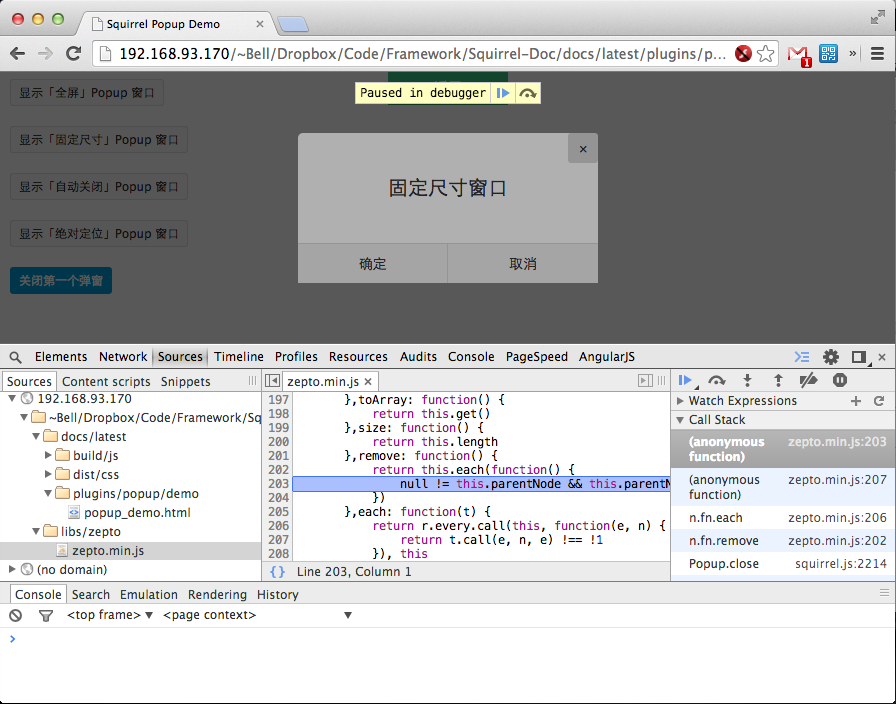This screenshot has width=896, height=704.
Task: Resume script execution in debugger sidebar
Action: [685, 380]
